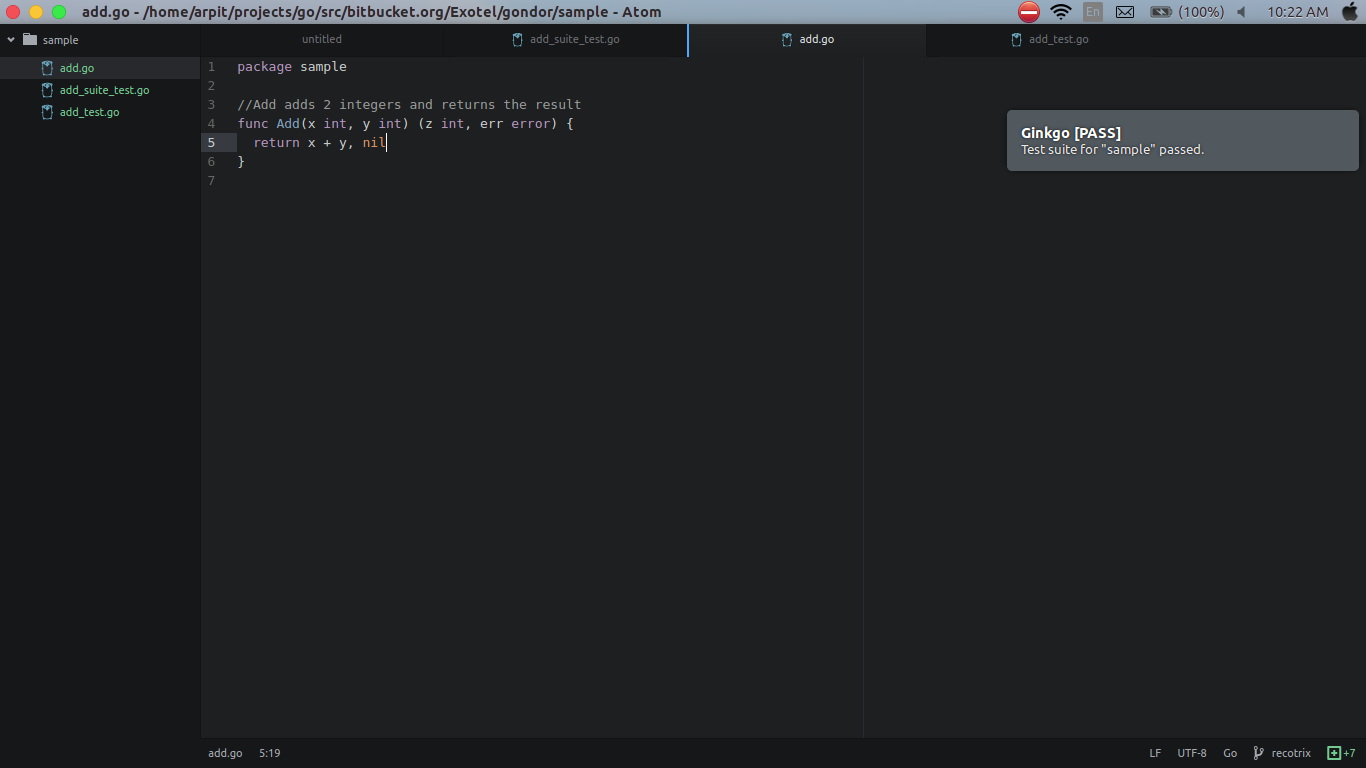Click the 10:22 AM clock
This screenshot has height=768, width=1366.
[x=1298, y=12]
